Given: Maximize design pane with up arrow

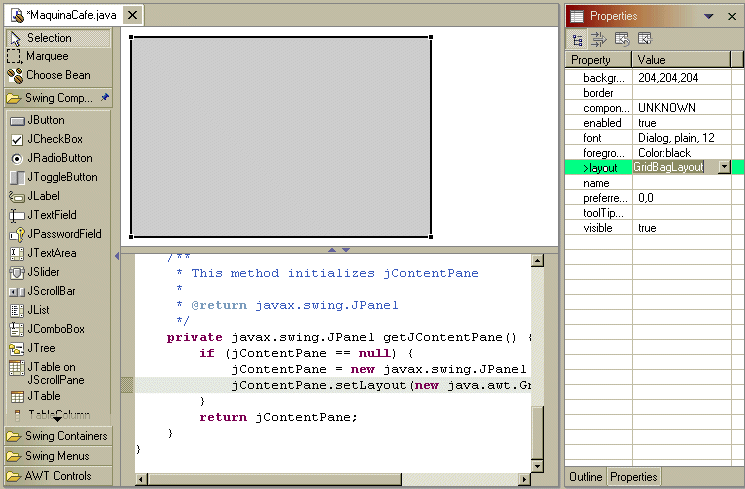Looking at the screenshot, I should tap(332, 250).
